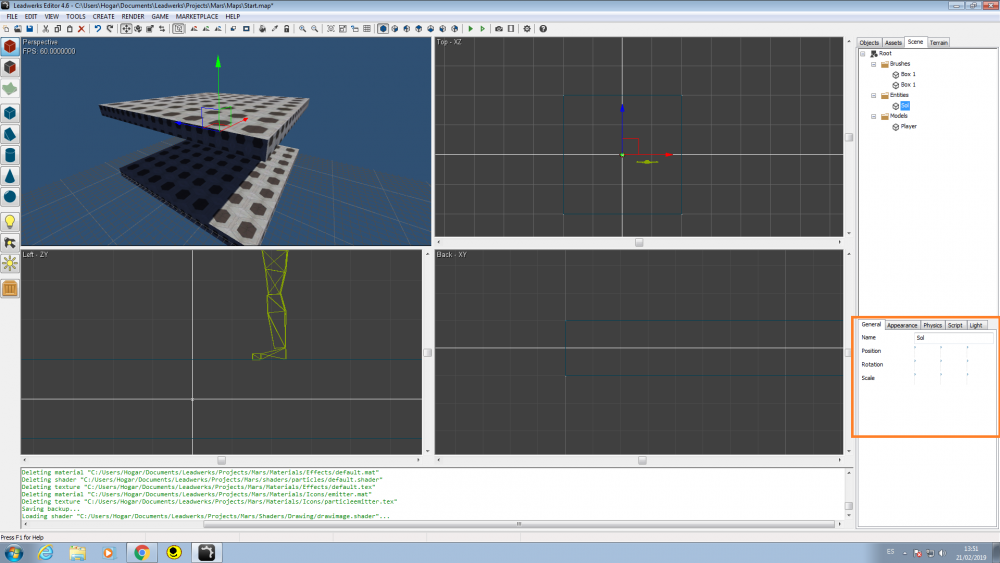Choose the cylinder primitive tool
The width and height of the screenshot is (1000, 563).
(x=10, y=155)
